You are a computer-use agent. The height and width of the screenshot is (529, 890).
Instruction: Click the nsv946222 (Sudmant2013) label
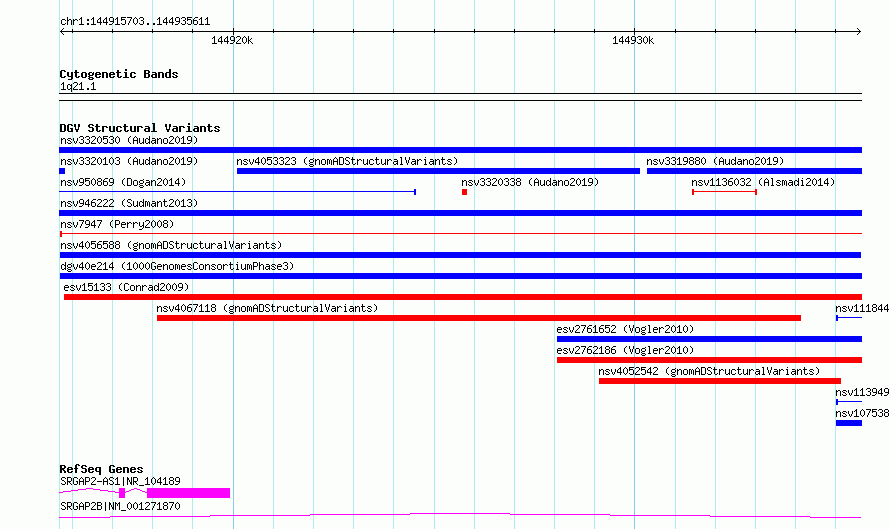[129, 203]
